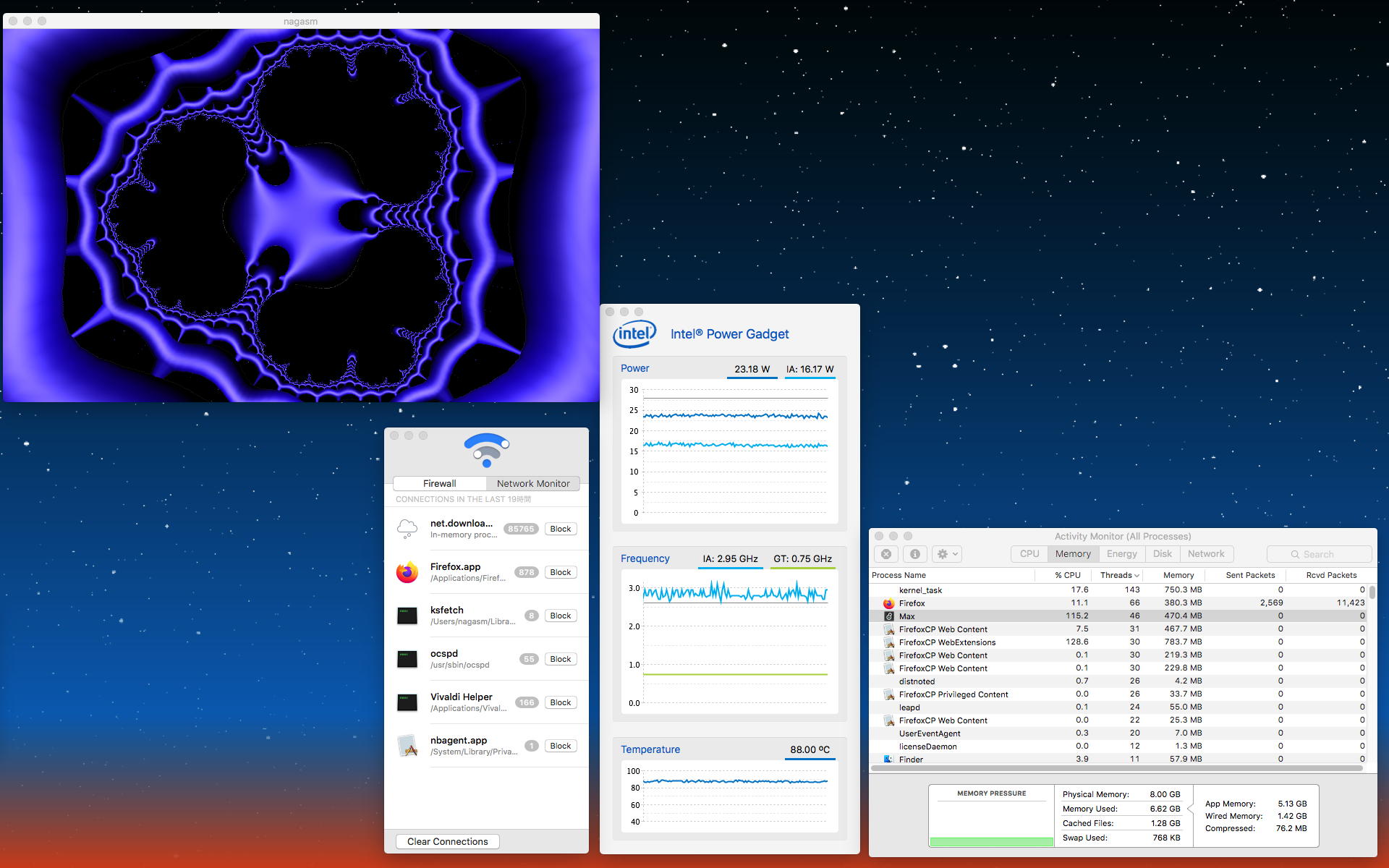Open the gear action menu dropdown

pyautogui.click(x=946, y=554)
